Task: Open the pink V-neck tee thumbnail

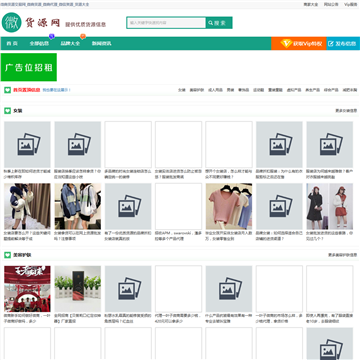Action: click(229, 206)
